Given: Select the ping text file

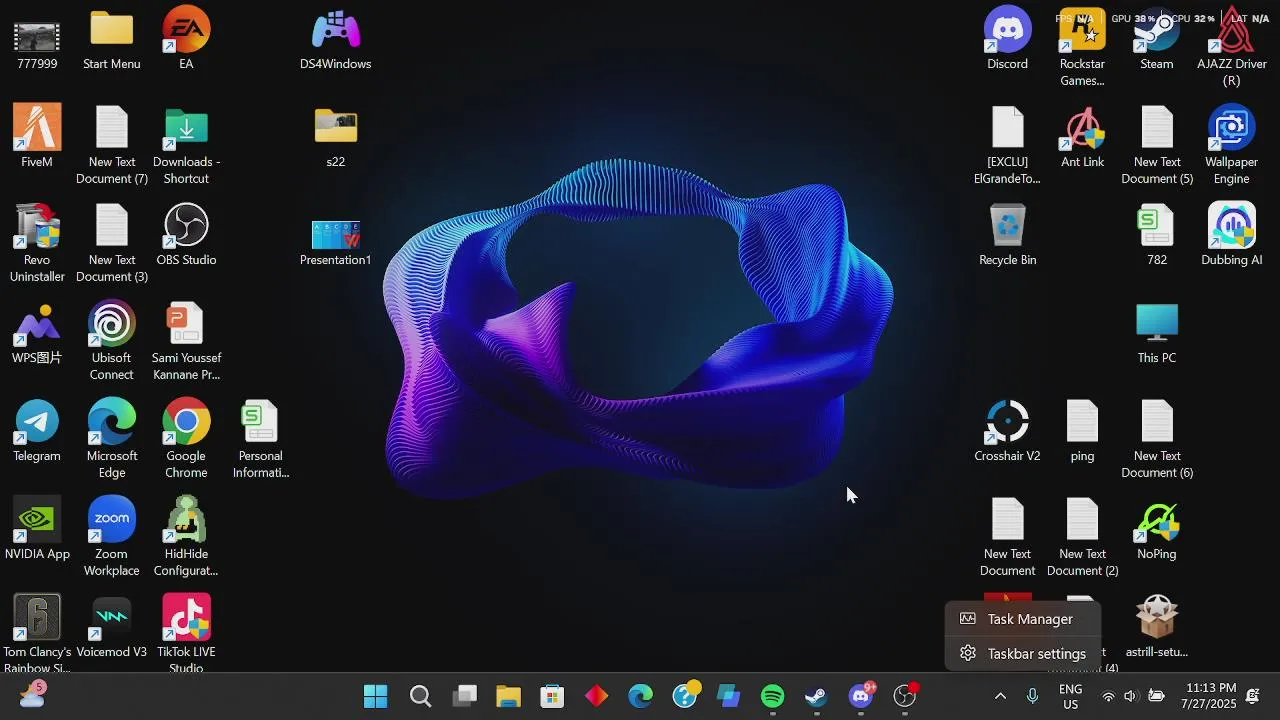Looking at the screenshot, I should pyautogui.click(x=1082, y=431).
